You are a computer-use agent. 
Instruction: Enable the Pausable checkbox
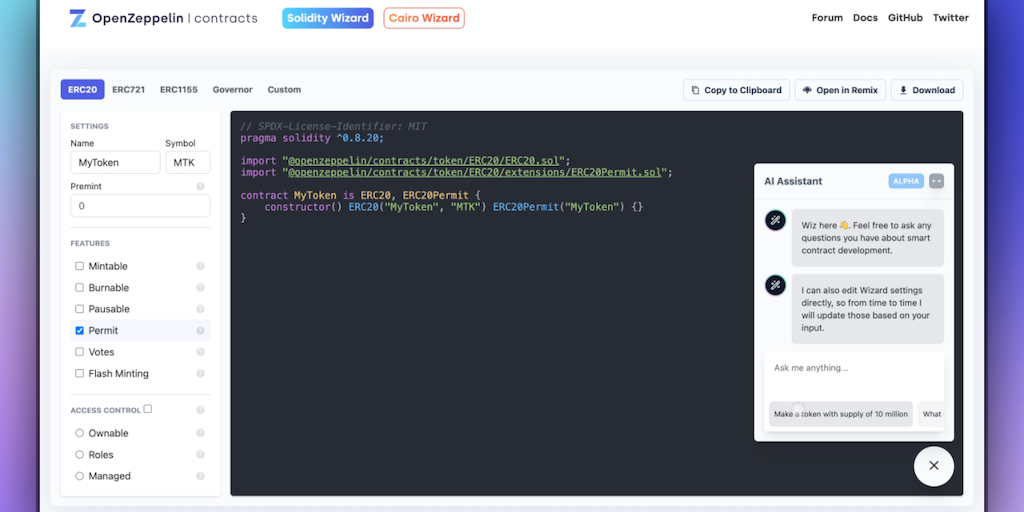(80, 309)
